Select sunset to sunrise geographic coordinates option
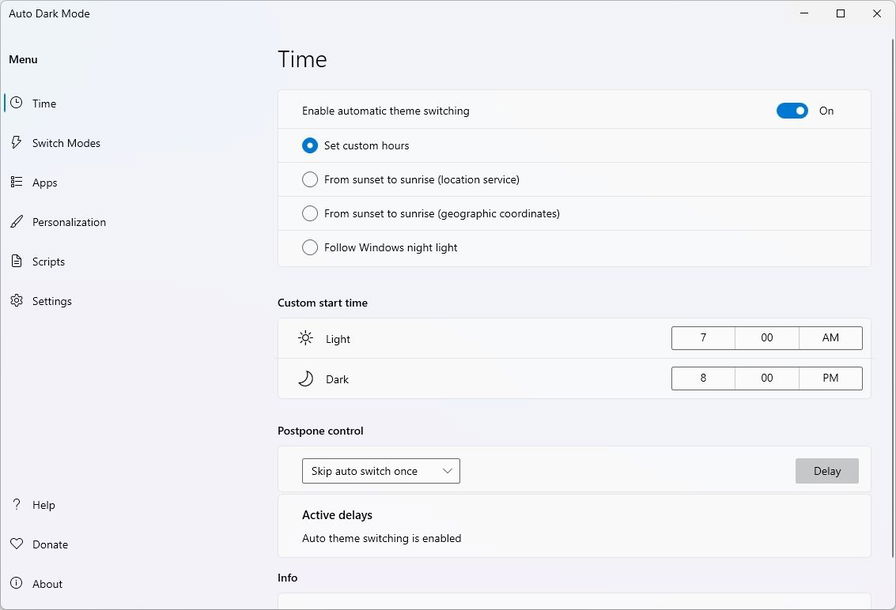The image size is (896, 610). pyautogui.click(x=310, y=214)
